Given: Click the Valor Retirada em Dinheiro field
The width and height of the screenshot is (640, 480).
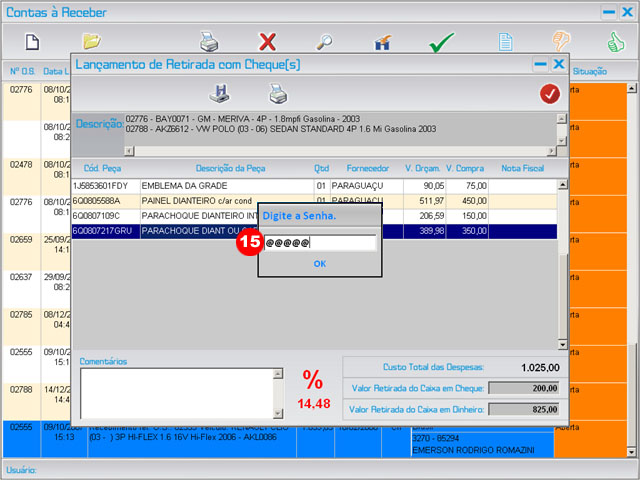Looking at the screenshot, I should pos(524,409).
